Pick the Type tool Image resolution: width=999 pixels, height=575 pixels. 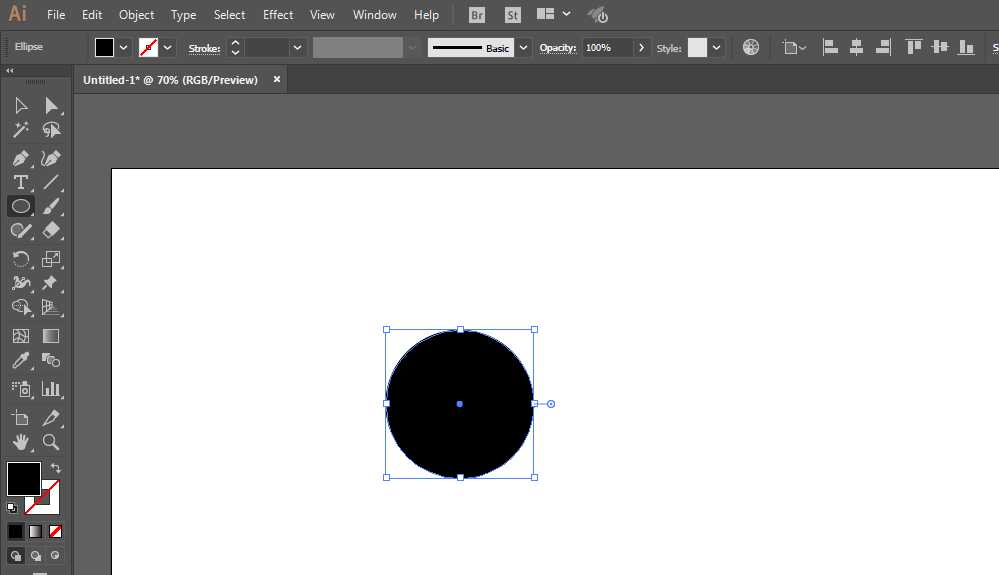(20, 182)
